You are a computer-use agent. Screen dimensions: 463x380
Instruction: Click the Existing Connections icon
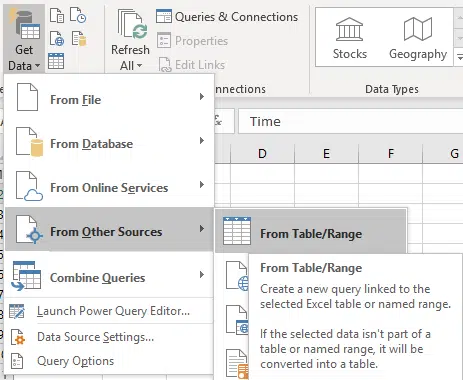(79, 38)
